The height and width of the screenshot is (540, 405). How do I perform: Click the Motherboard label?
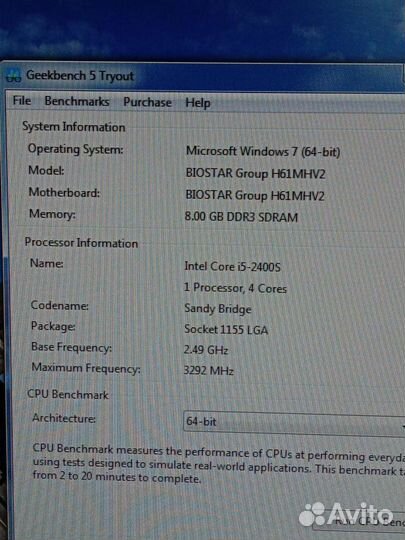[x=64, y=192]
